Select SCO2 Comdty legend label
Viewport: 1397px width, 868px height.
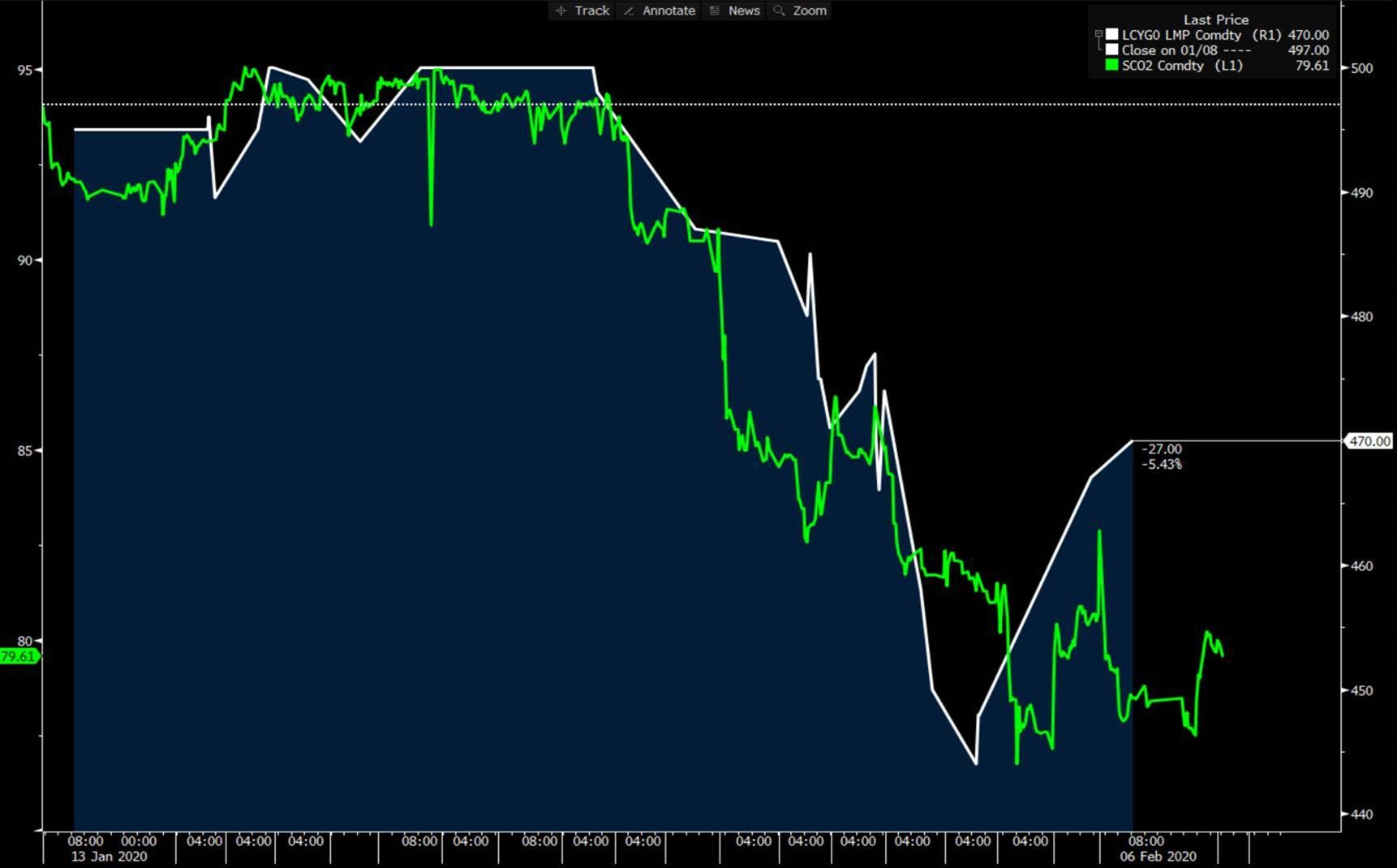coord(1163,66)
